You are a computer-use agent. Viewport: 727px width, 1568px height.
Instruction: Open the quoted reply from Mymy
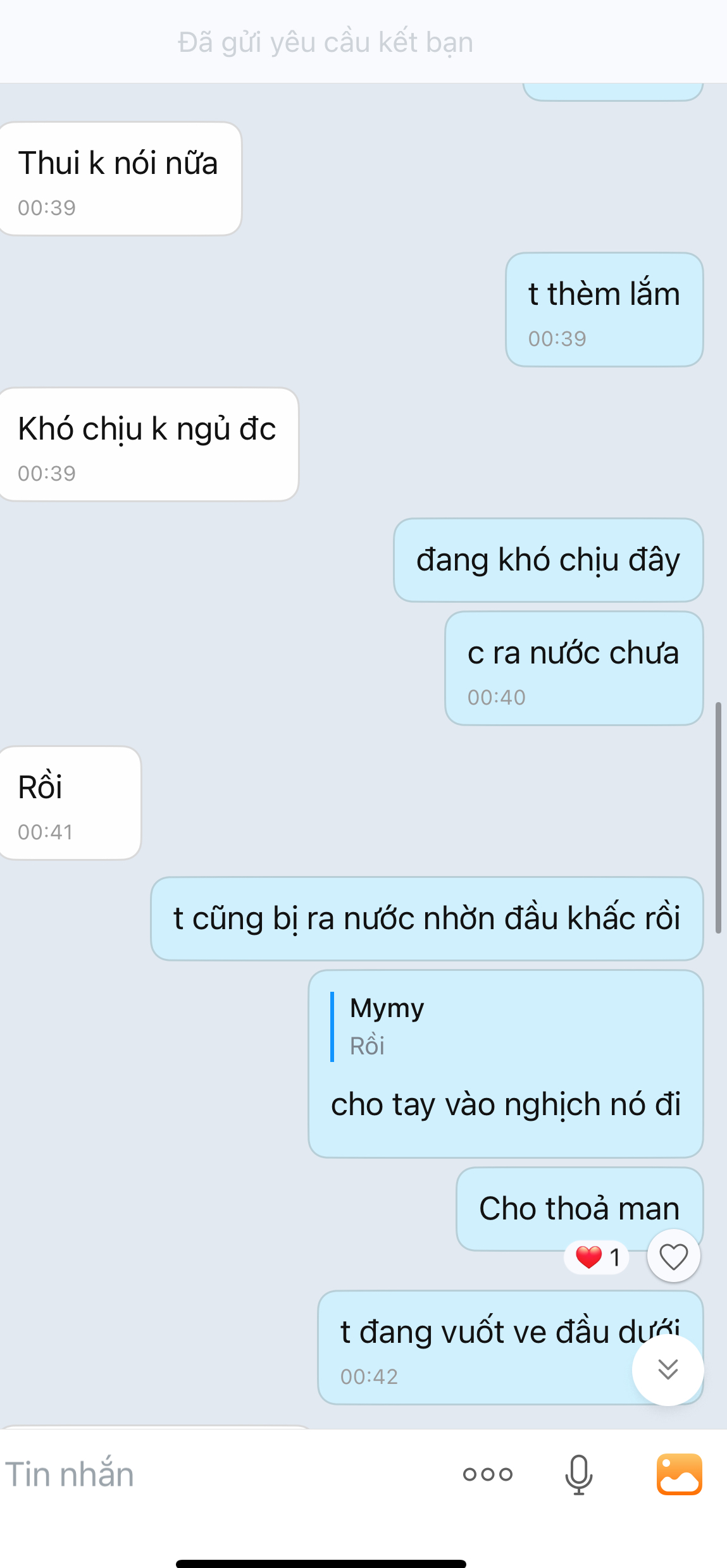click(387, 1026)
